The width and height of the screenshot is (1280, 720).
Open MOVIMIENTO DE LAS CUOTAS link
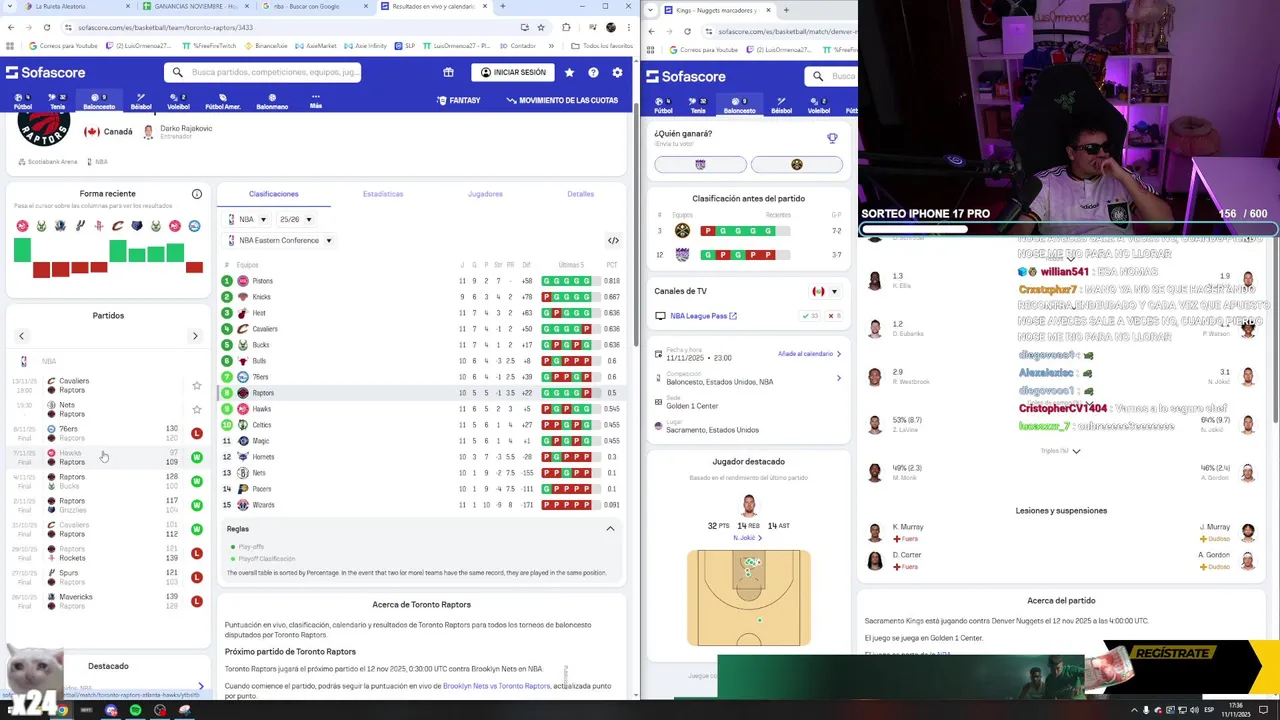coord(562,100)
